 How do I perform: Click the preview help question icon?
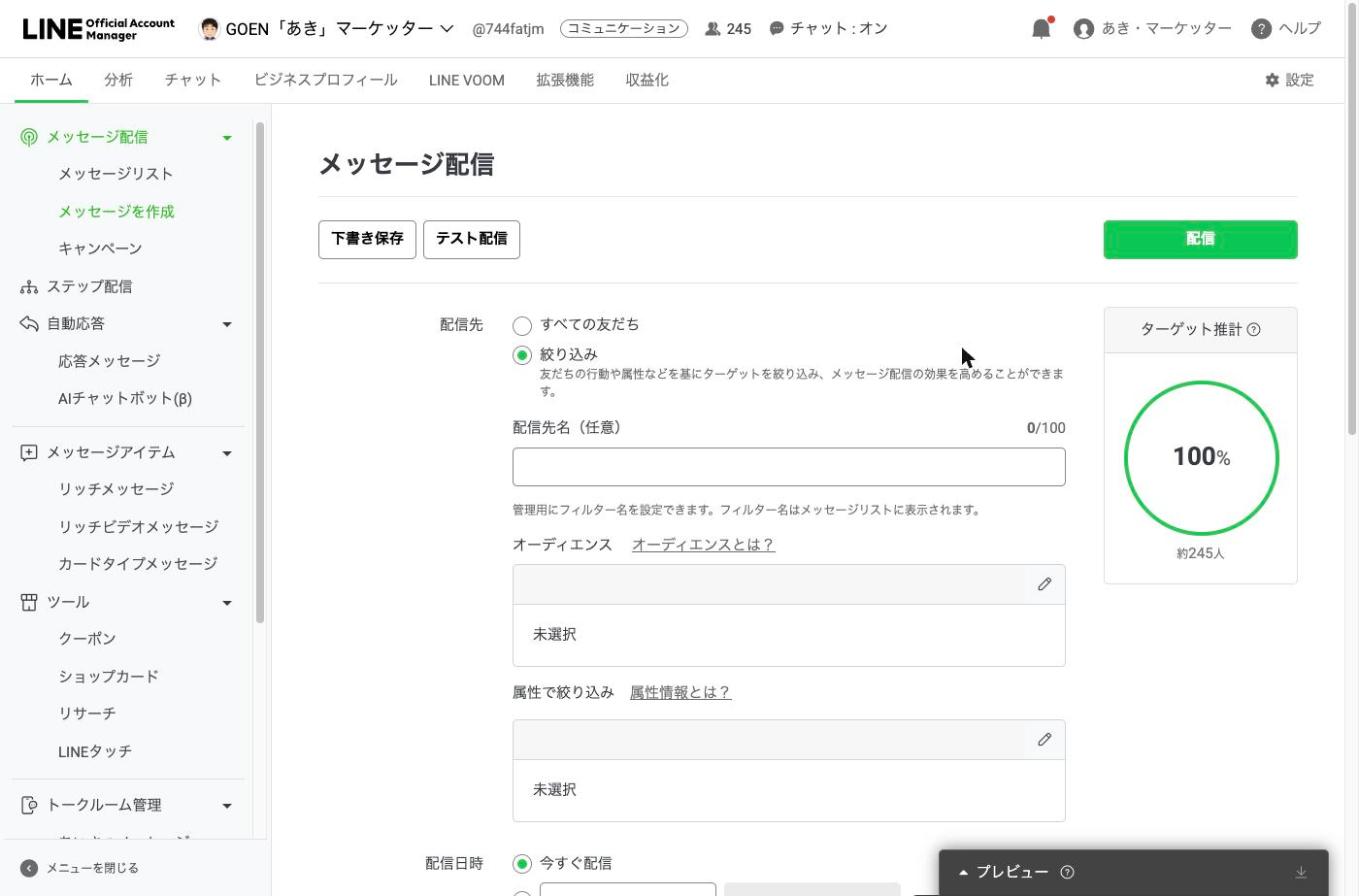pos(1067,872)
